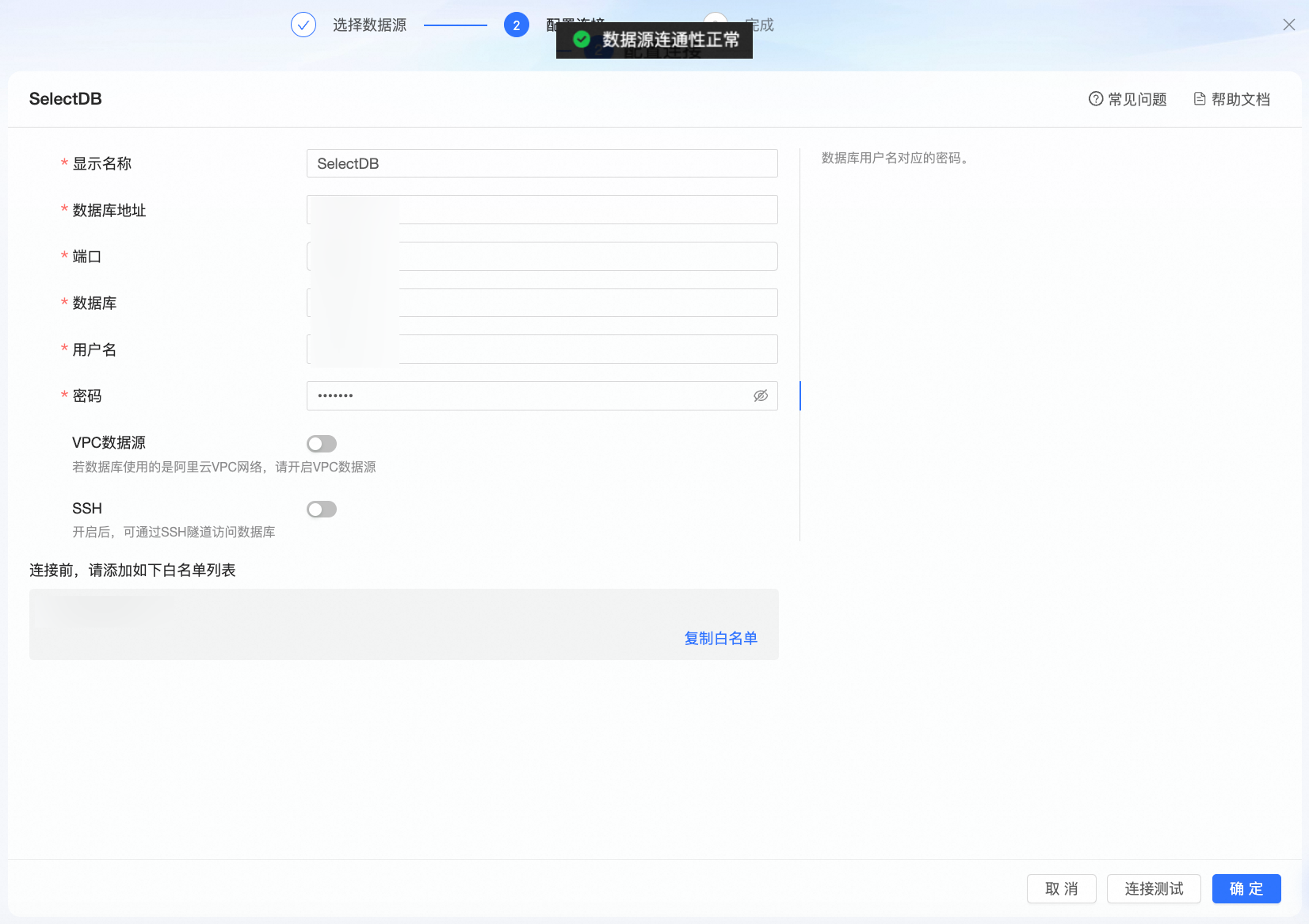Image resolution: width=1309 pixels, height=924 pixels.
Task: Click the SelectDB panel title
Action: (x=66, y=99)
